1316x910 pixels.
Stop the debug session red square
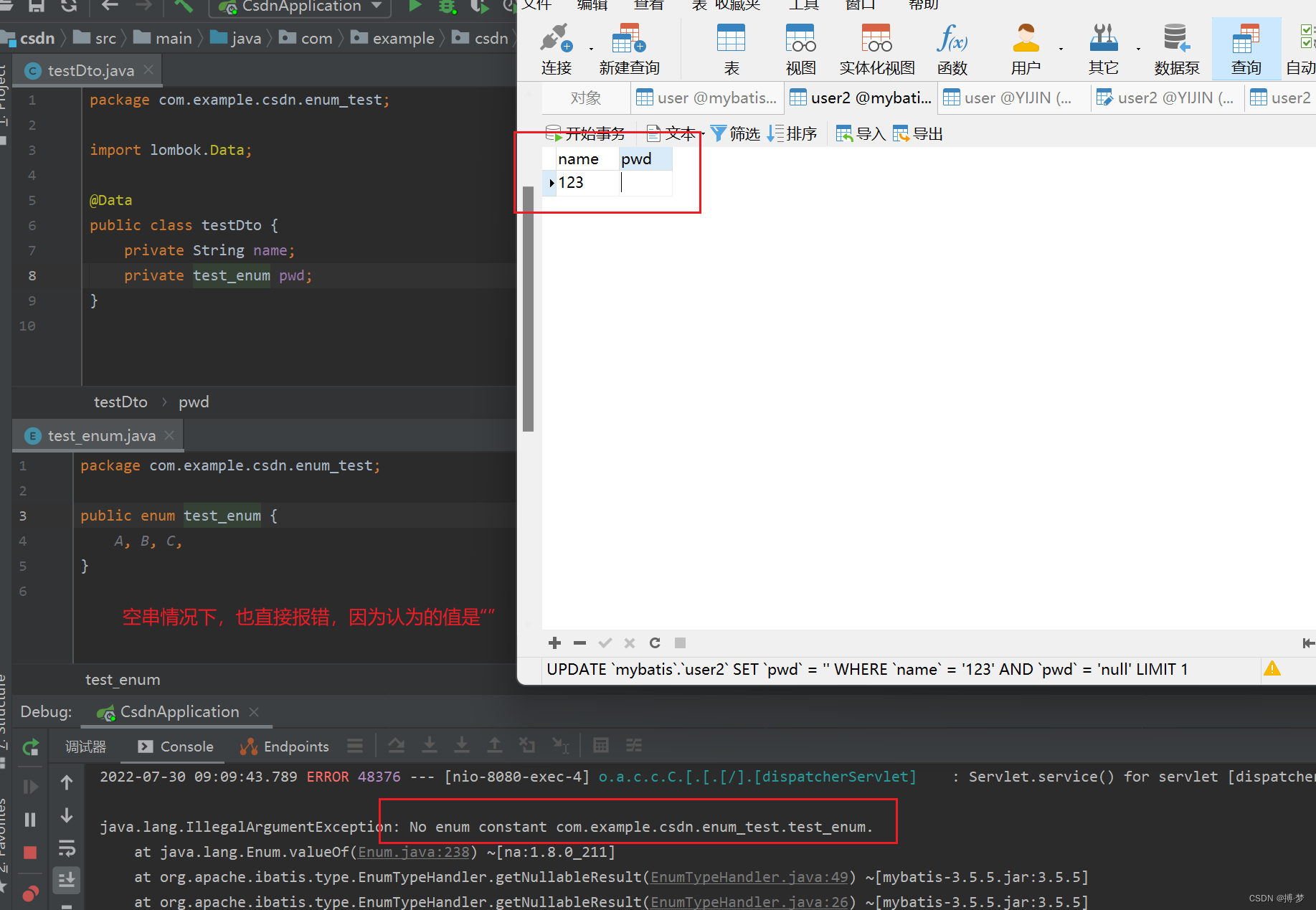pyautogui.click(x=30, y=853)
